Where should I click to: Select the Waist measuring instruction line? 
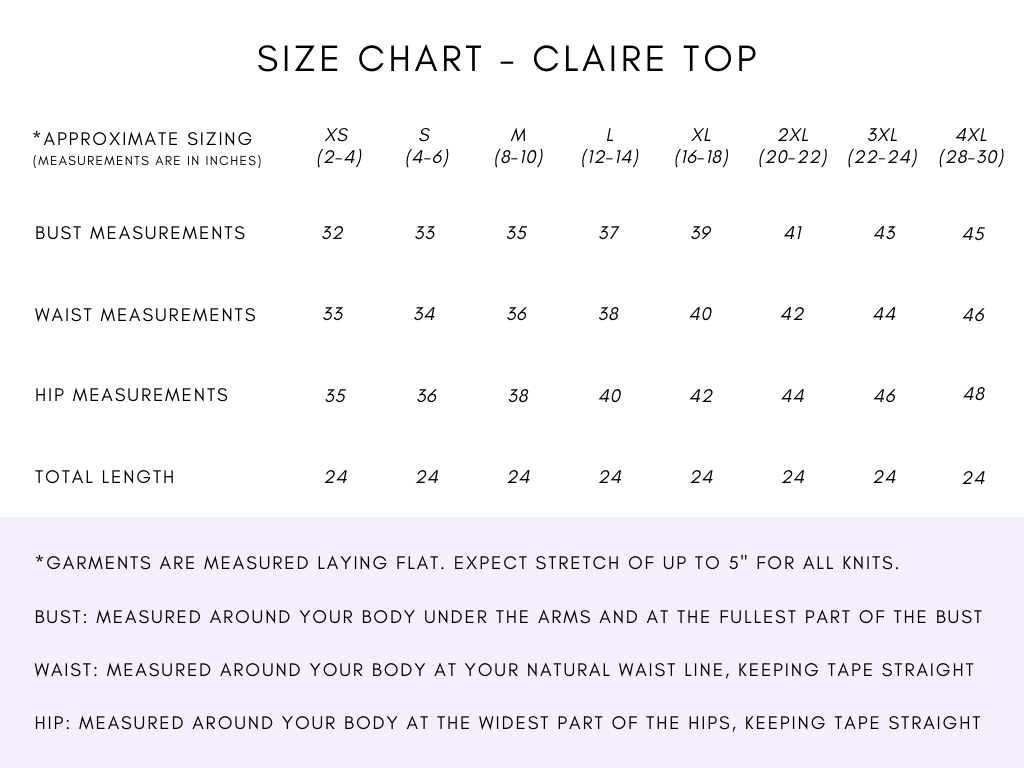pos(504,670)
